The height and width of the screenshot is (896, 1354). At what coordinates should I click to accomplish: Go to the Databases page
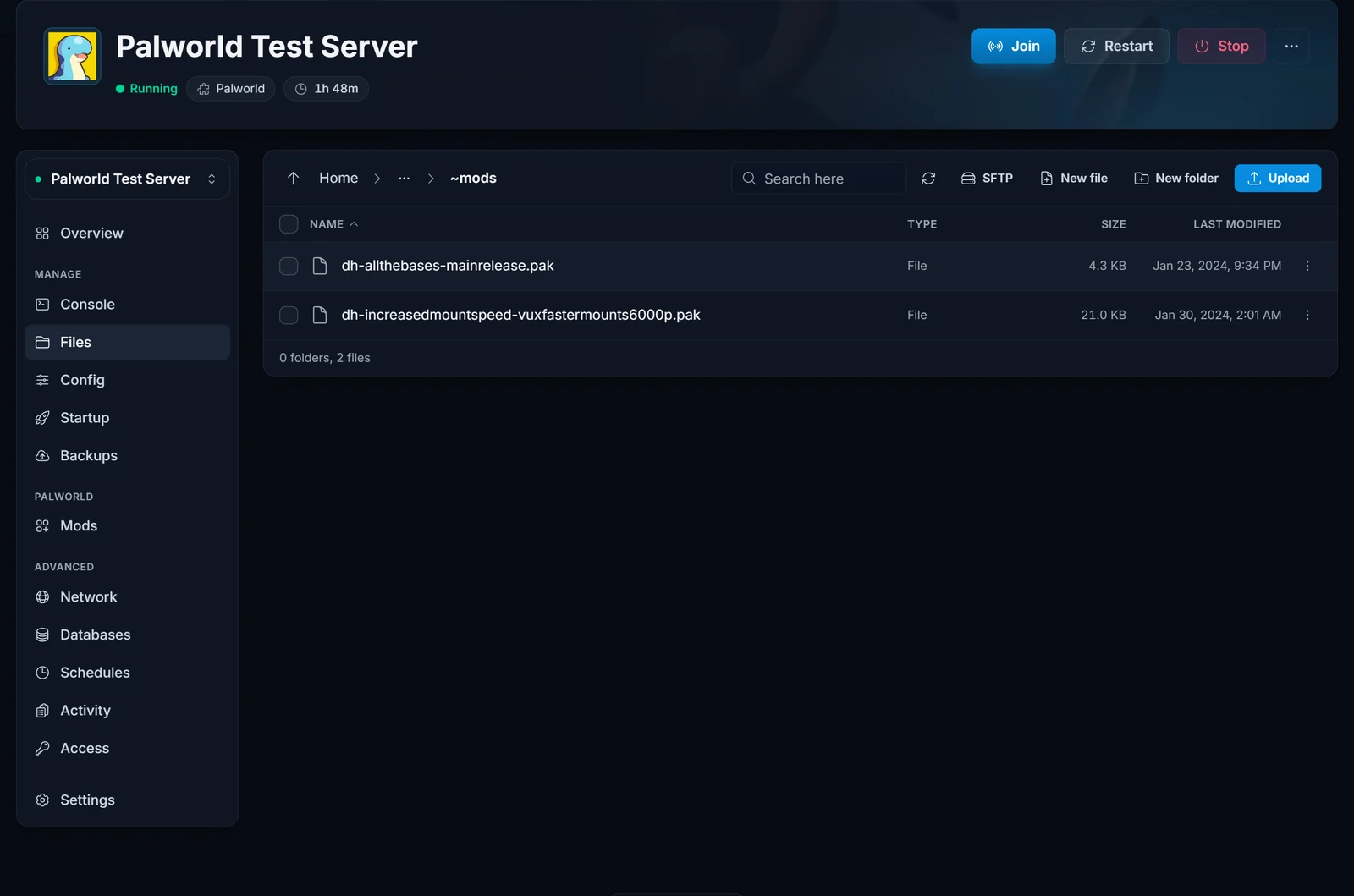(x=127, y=635)
